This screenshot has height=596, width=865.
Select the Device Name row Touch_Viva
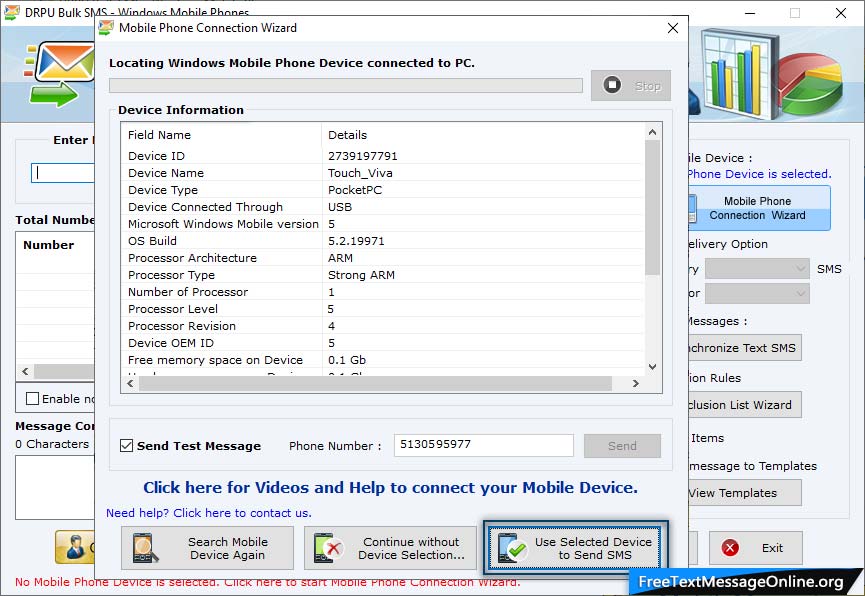tap(383, 173)
